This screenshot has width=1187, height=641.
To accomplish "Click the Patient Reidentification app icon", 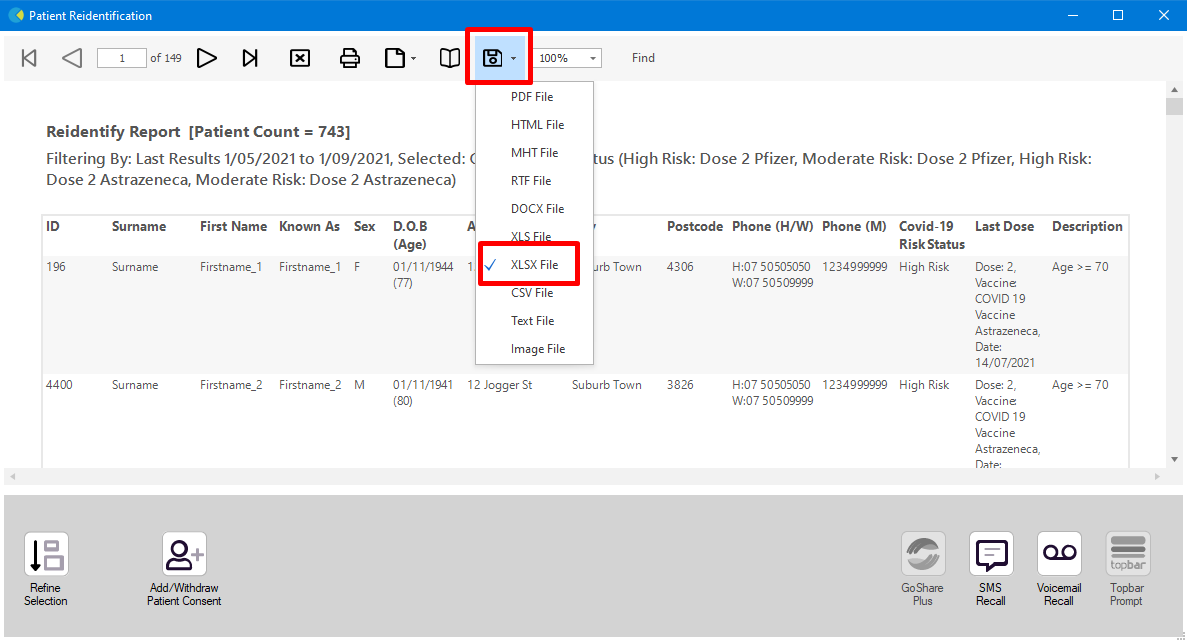I will coord(16,15).
